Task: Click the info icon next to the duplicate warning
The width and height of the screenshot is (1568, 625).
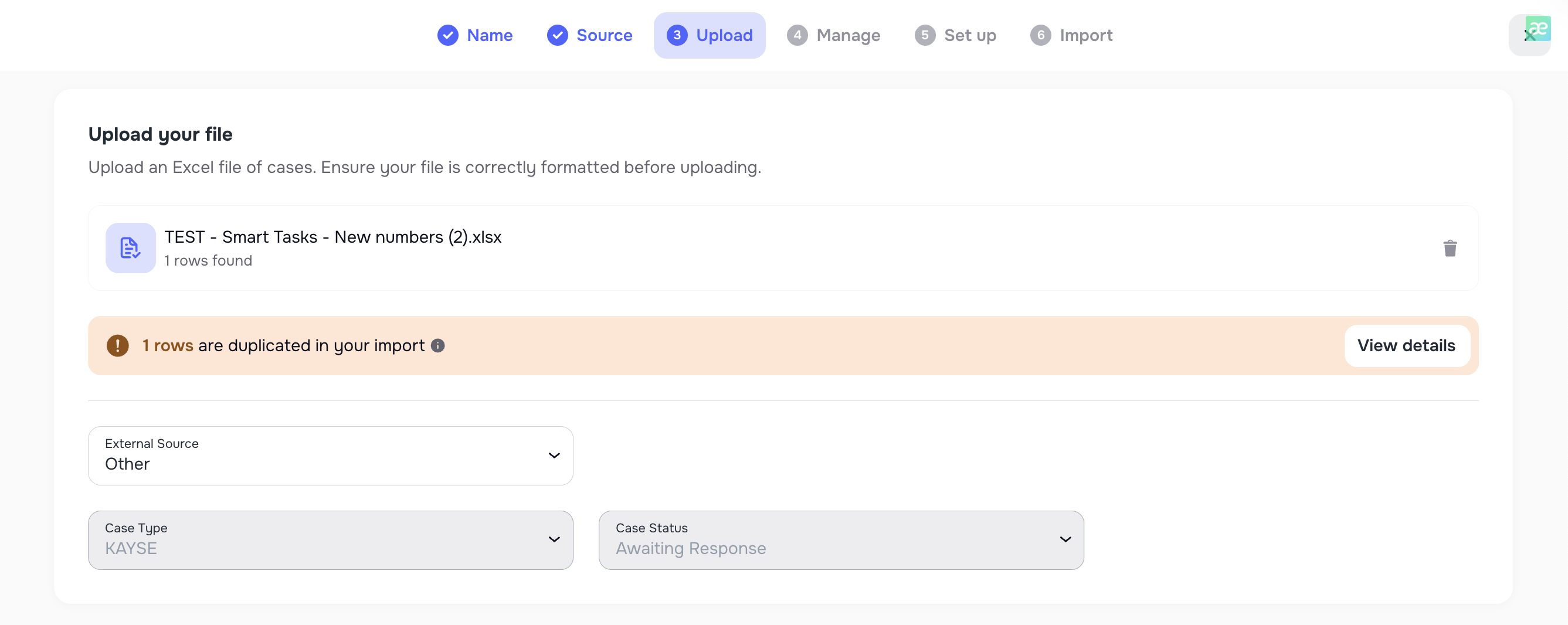Action: [438, 346]
